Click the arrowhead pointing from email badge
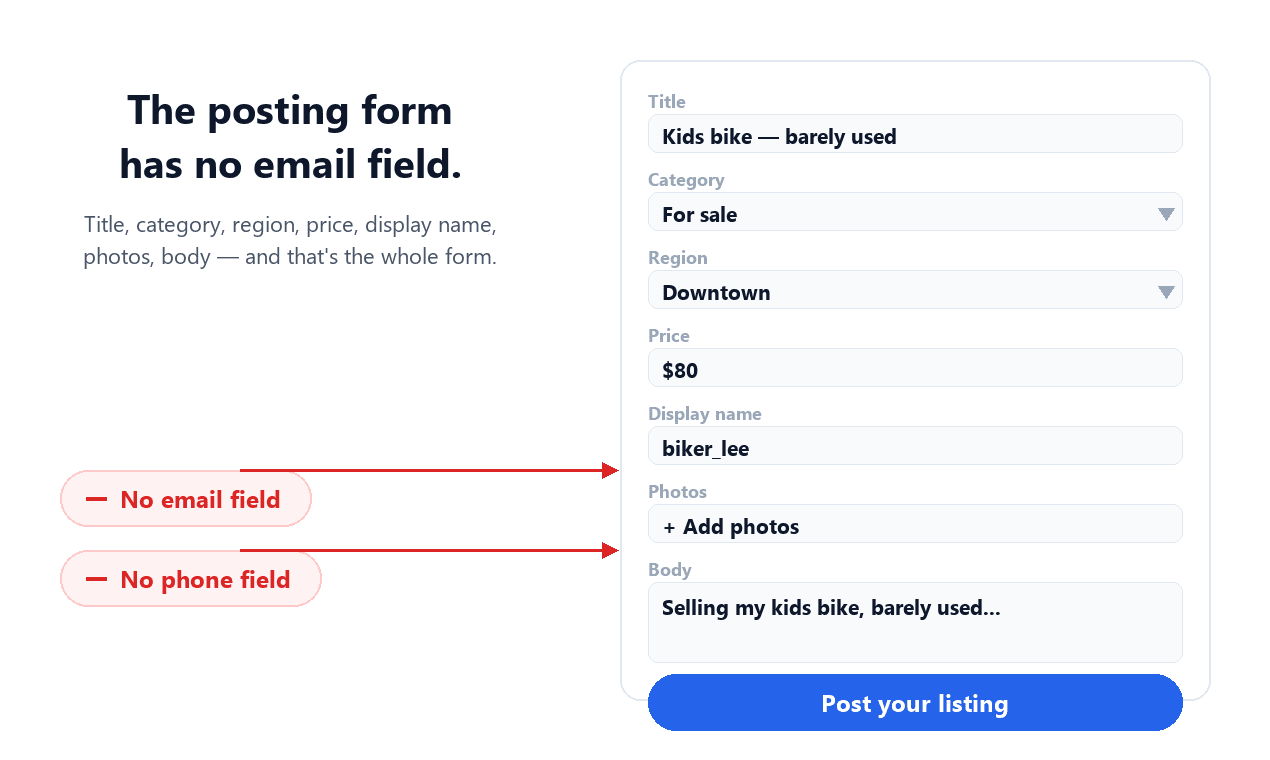 pyautogui.click(x=611, y=470)
